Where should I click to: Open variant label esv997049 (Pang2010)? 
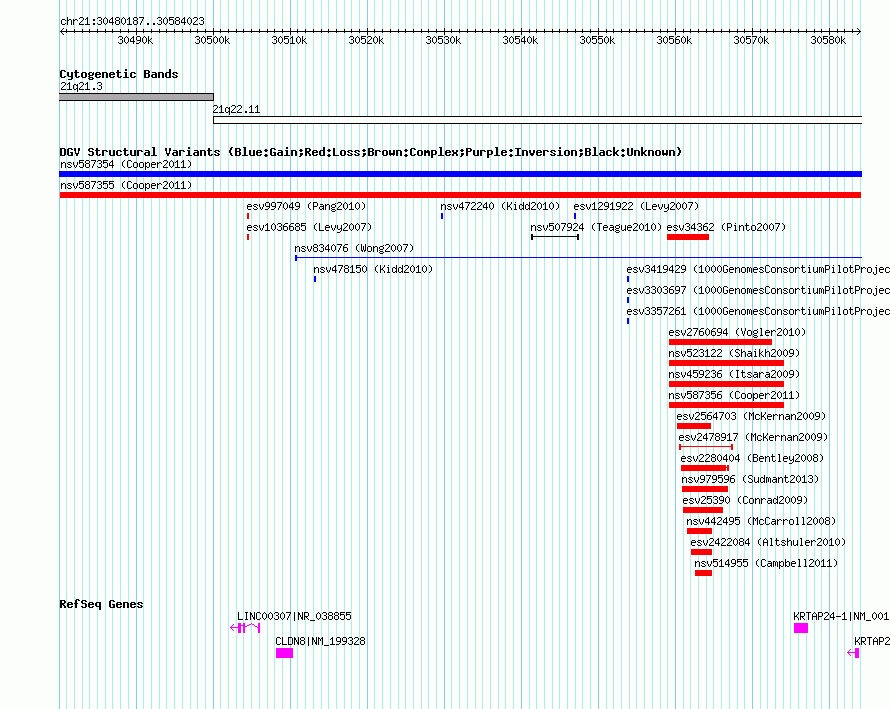click(x=306, y=206)
